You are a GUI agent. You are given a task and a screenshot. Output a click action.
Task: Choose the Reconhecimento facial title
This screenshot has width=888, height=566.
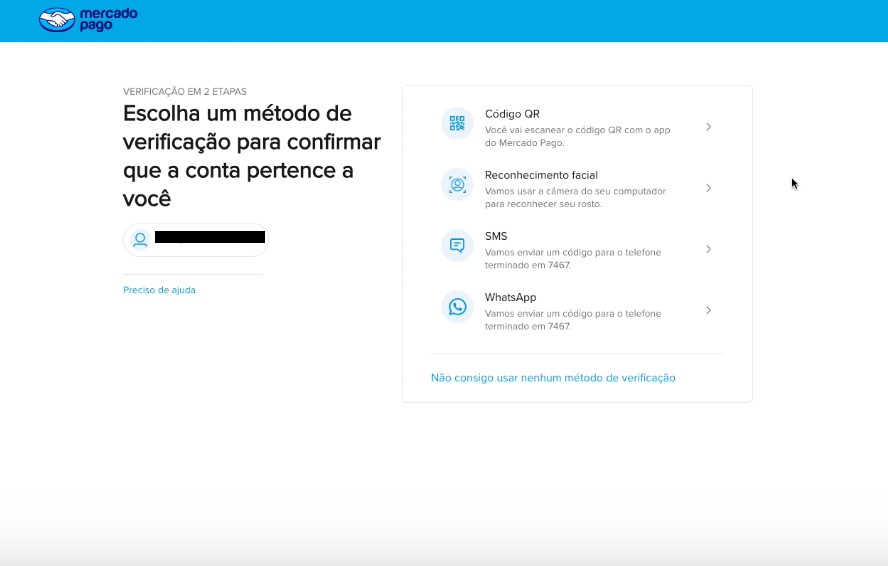click(541, 175)
